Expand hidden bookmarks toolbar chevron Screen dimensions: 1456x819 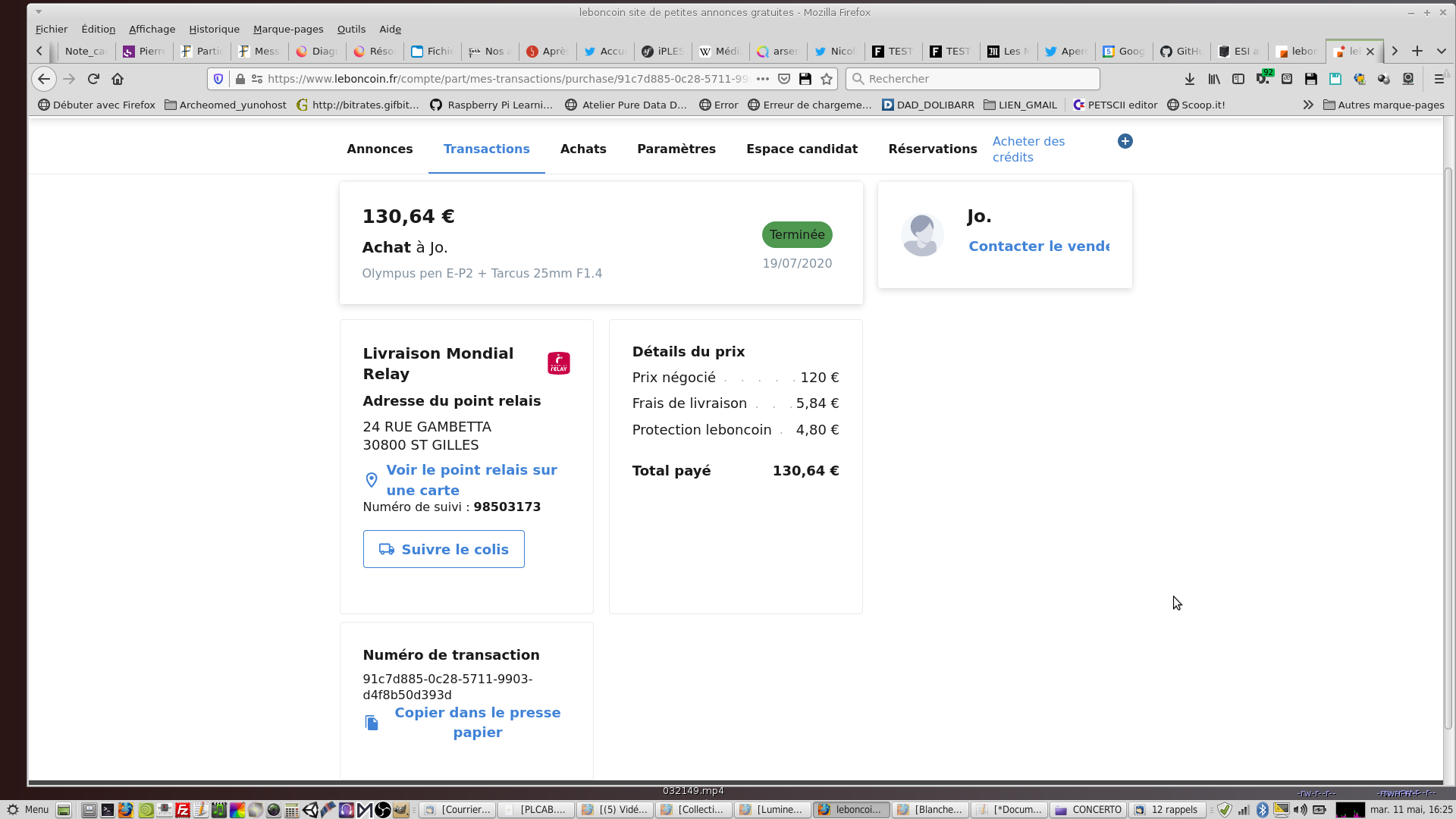(1308, 105)
